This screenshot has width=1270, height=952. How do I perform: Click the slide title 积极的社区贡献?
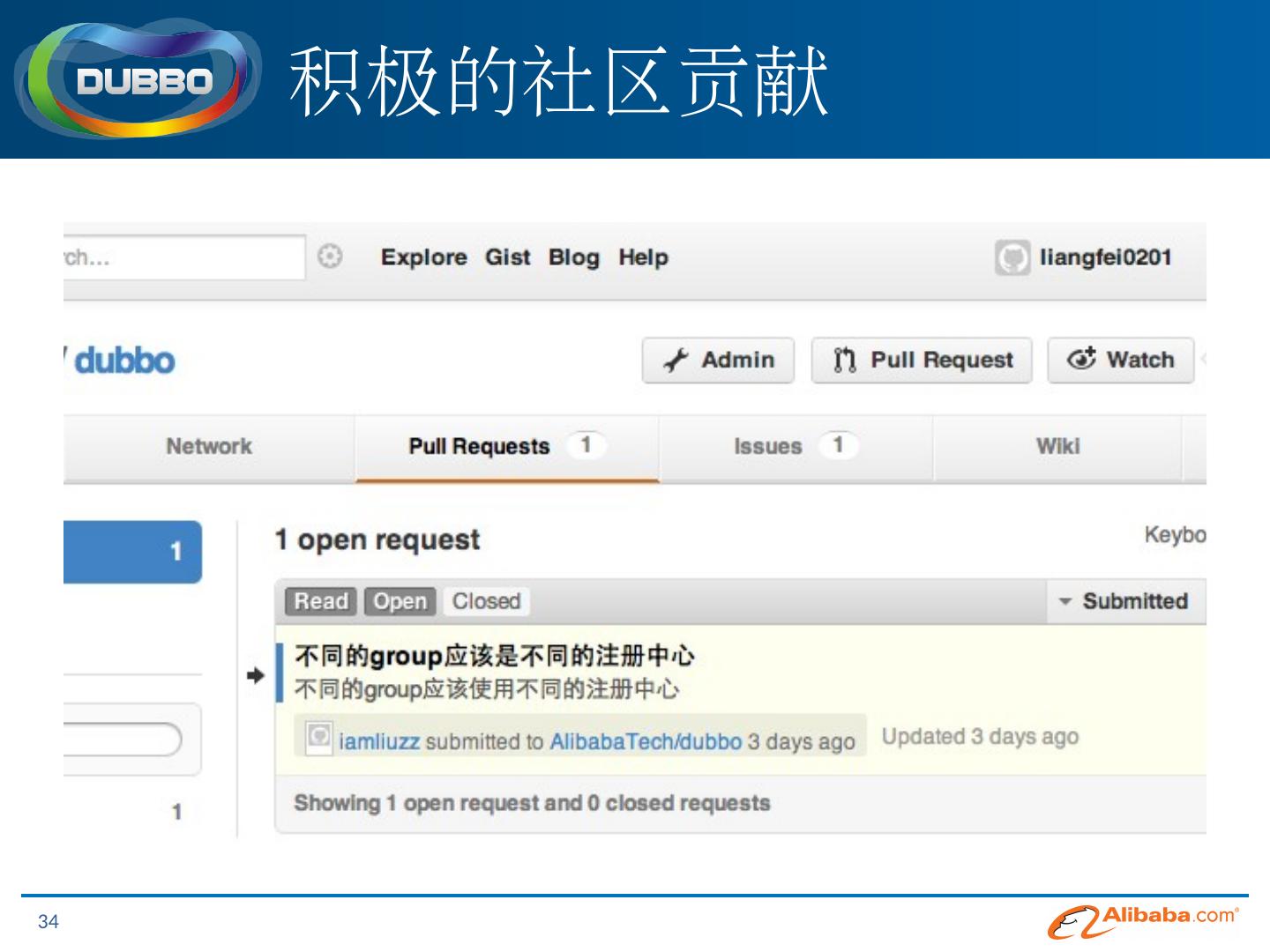coord(559,81)
